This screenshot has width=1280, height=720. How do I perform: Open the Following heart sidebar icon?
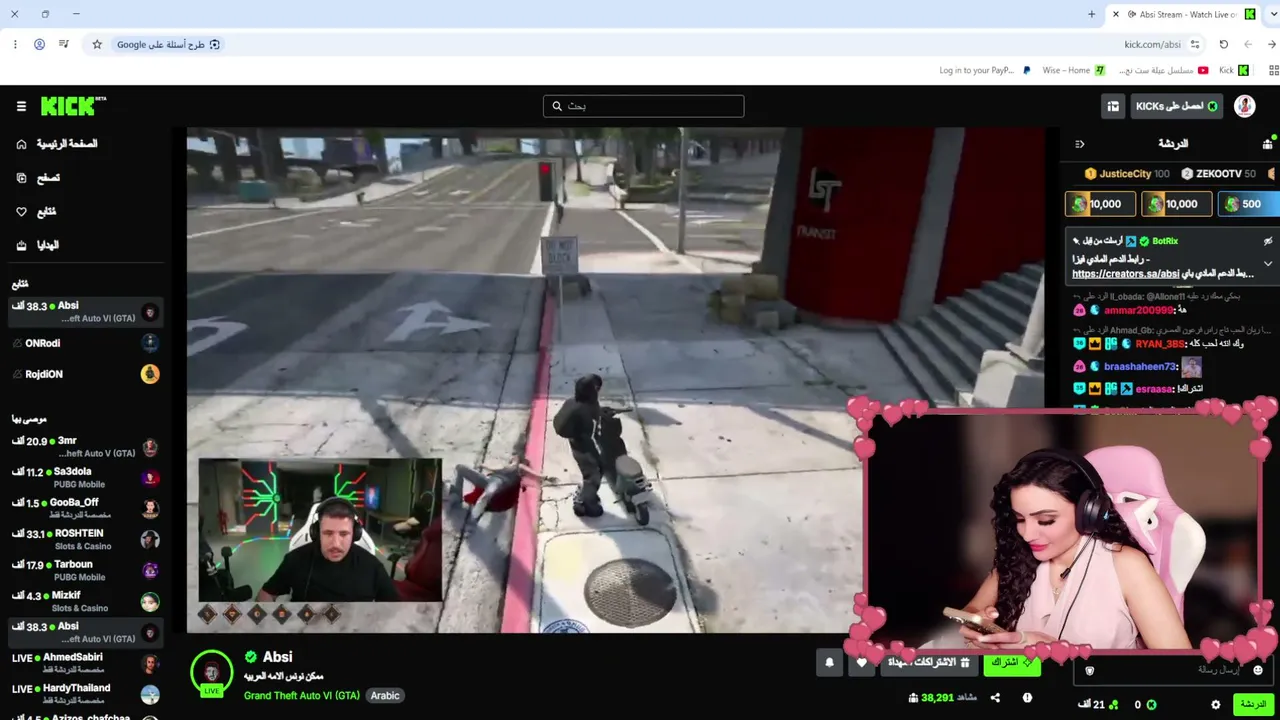21,212
